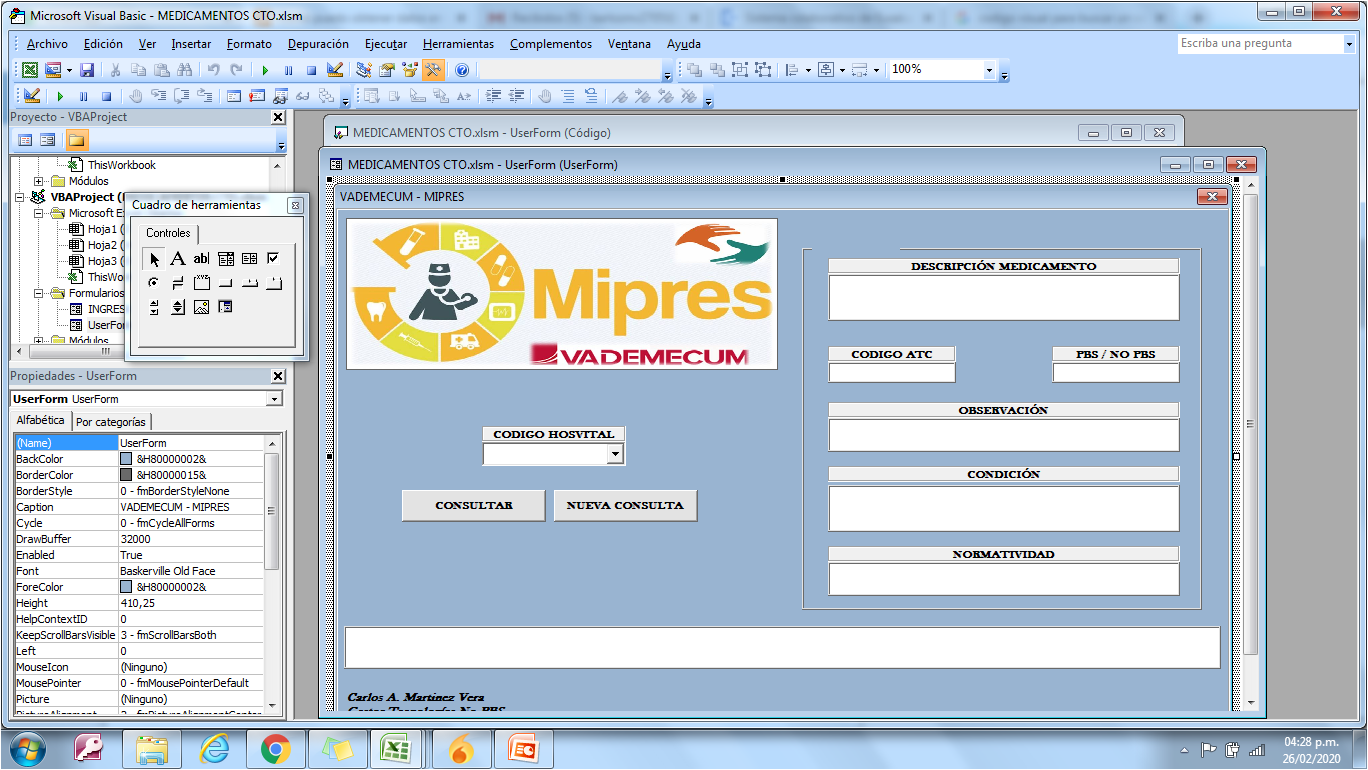This screenshot has width=1368, height=770.
Task: Open Chrome from the Windows taskbar
Action: pos(276,748)
